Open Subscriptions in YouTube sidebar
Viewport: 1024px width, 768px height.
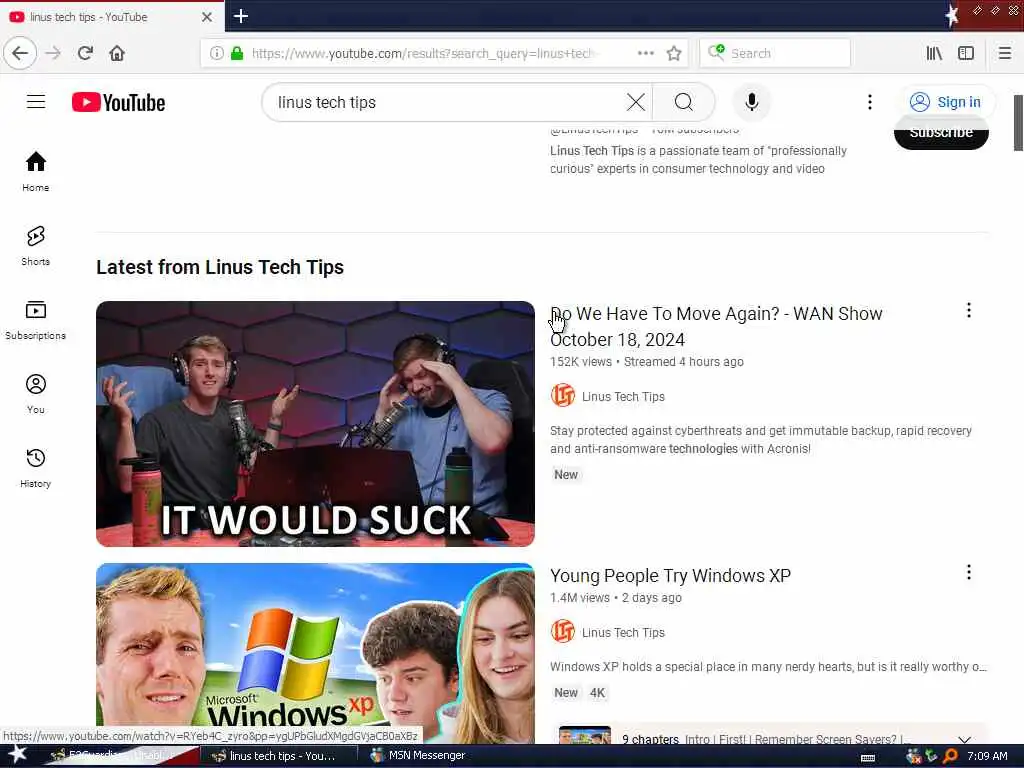36,319
